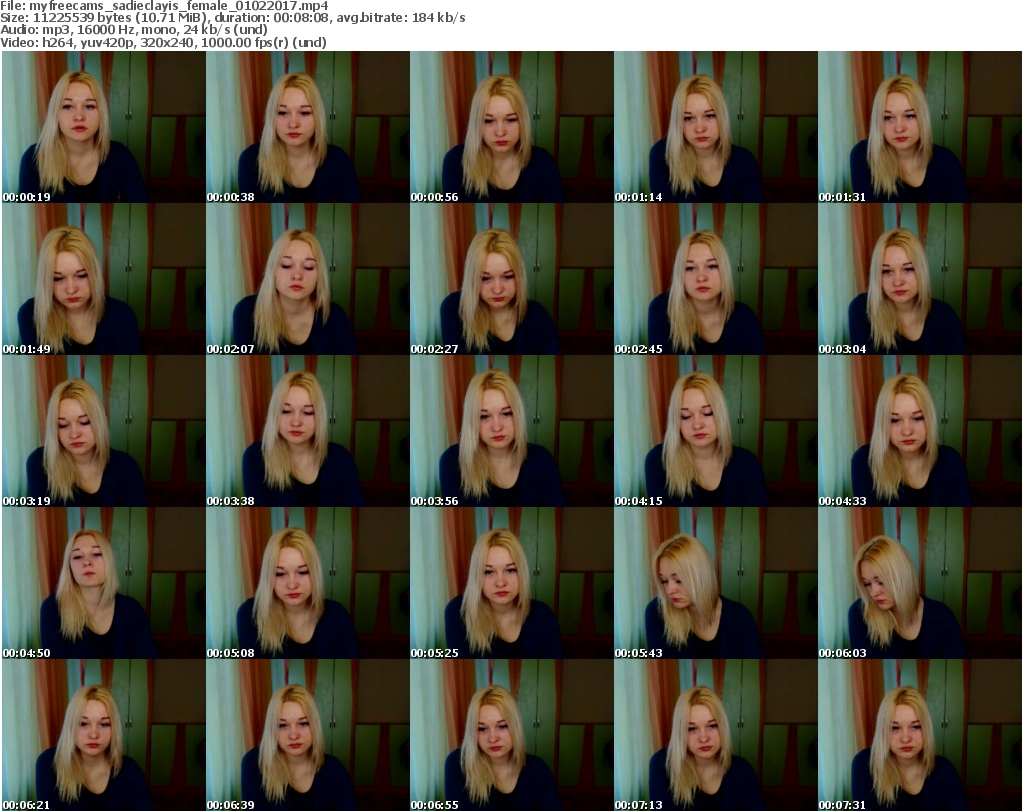Select the 00:03:19 thumbnail
The image size is (1024, 811).
104,431
